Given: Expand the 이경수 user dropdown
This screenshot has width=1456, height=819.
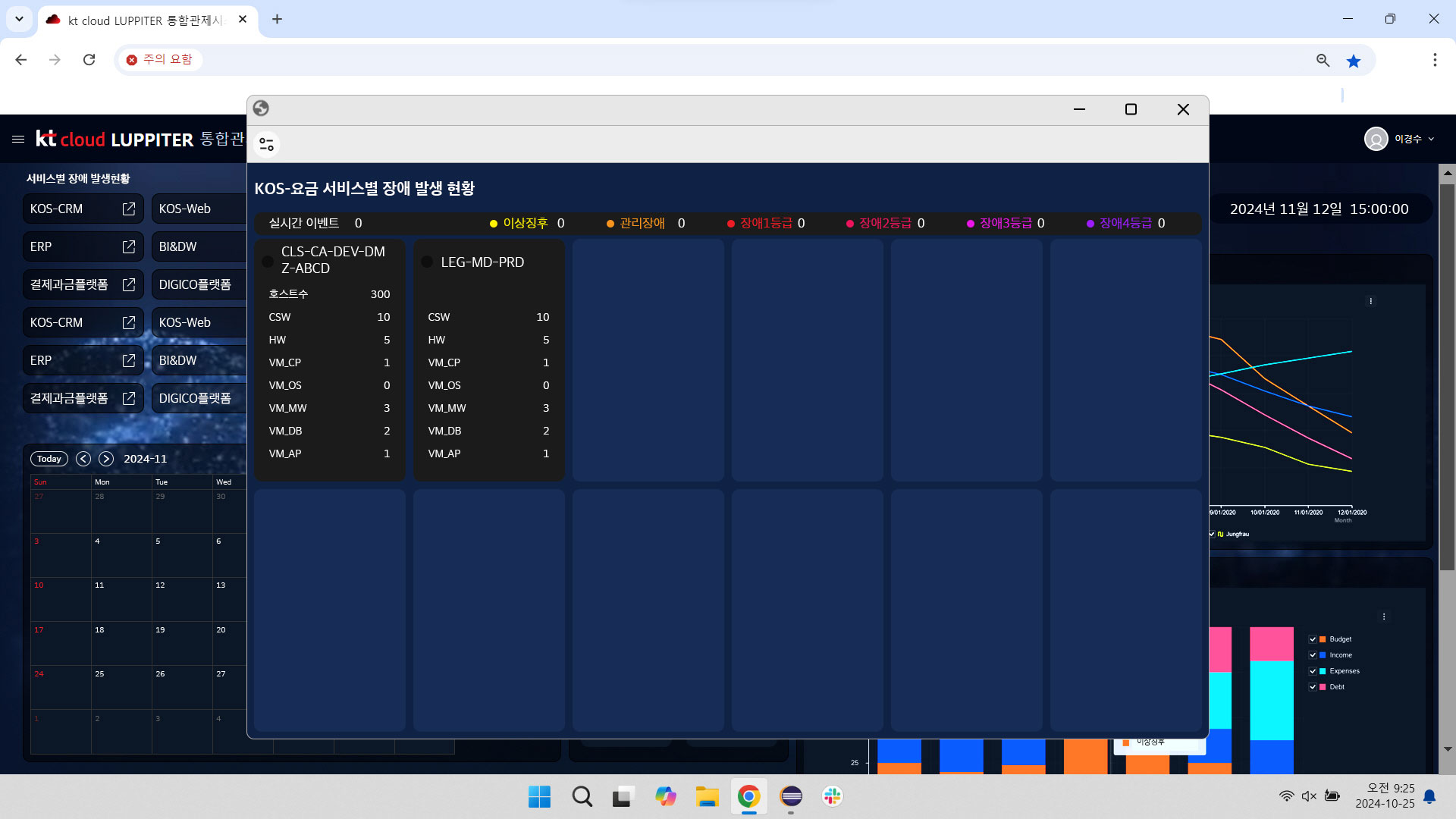Looking at the screenshot, I should click(x=1431, y=139).
